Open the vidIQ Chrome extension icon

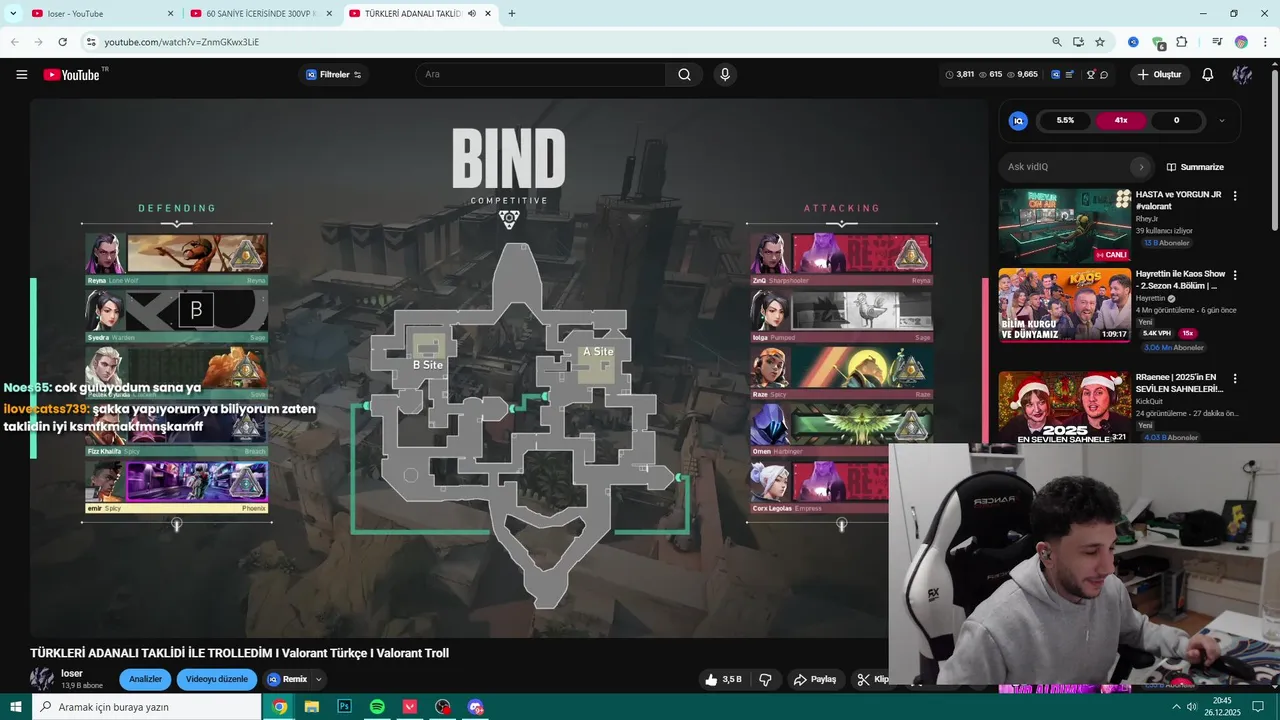pos(1133,42)
